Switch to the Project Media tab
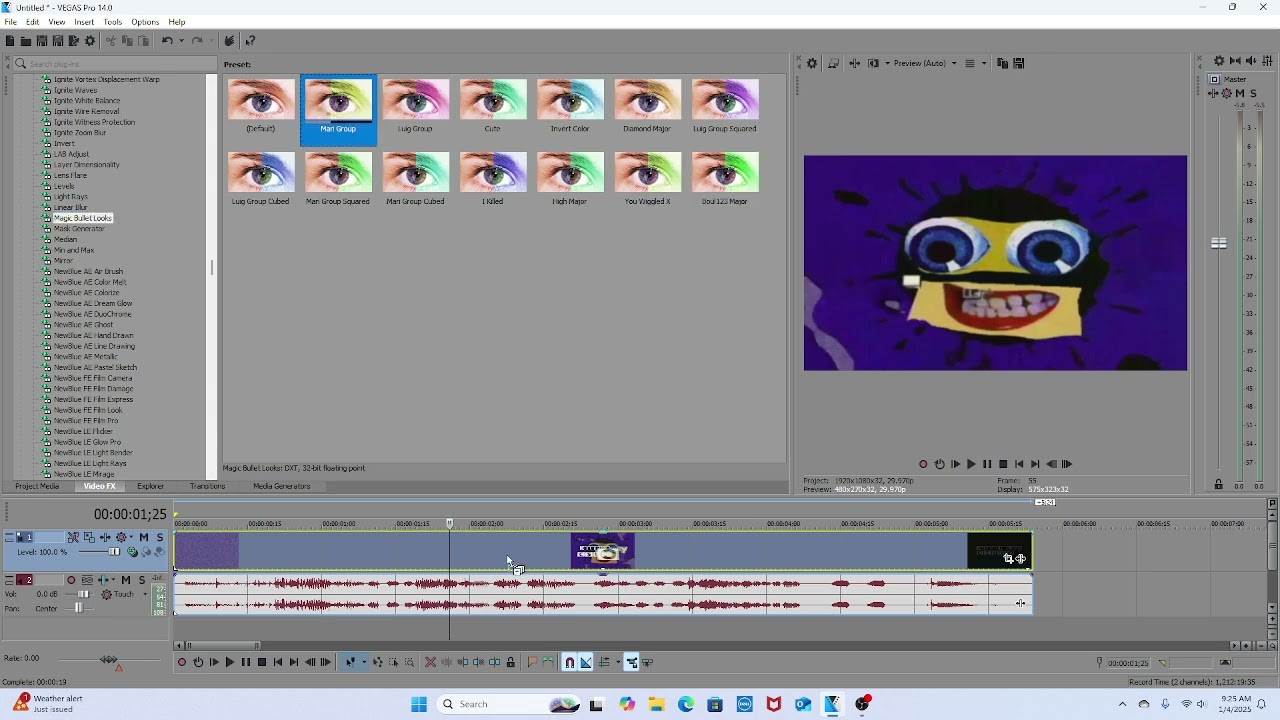 point(37,487)
